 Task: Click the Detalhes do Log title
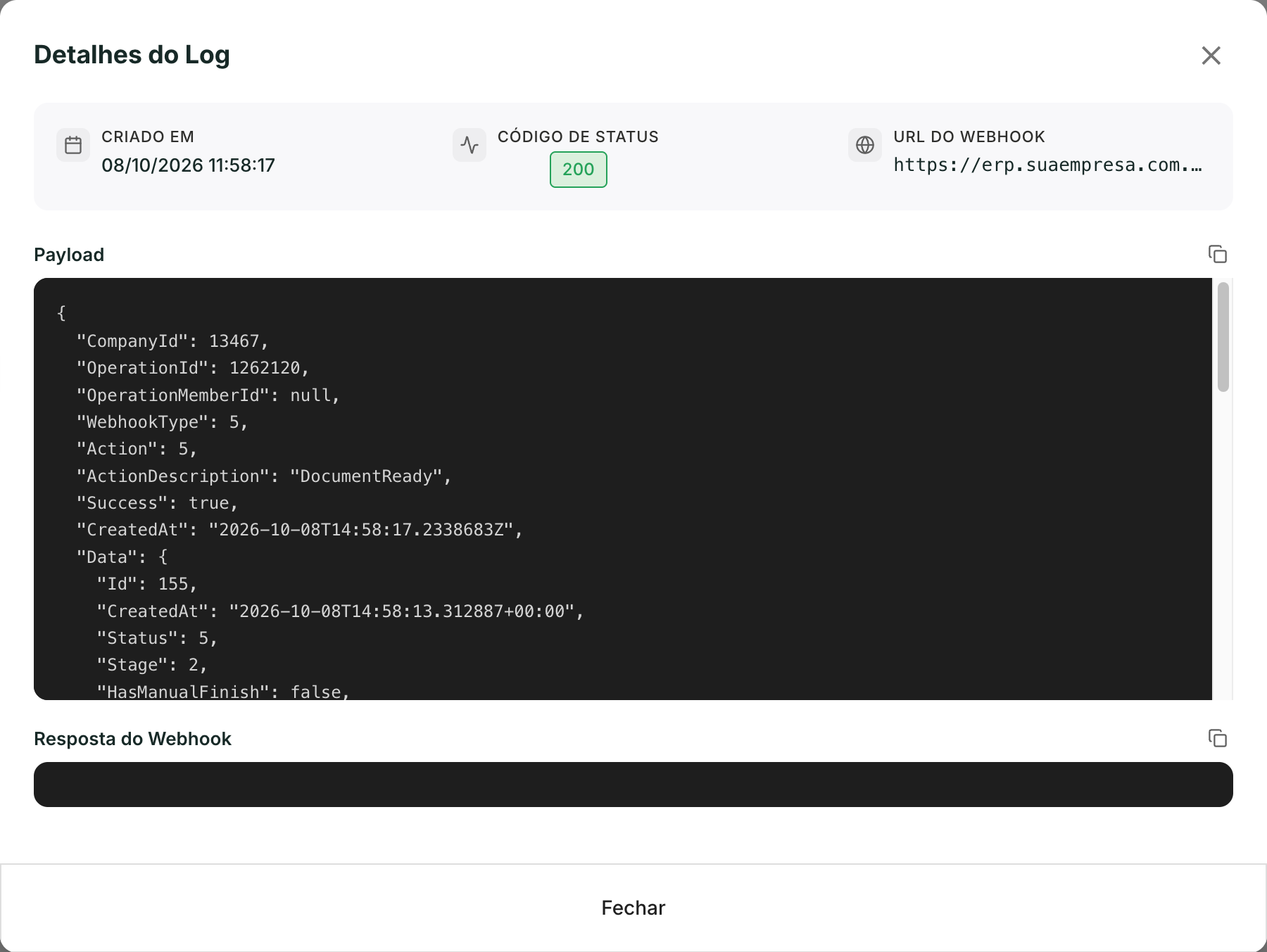coord(132,55)
